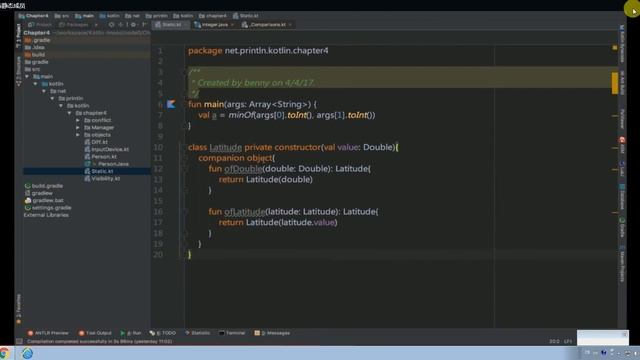Click the yellow warning stripe on editor scrollbar
Screen dimensions: 640x360
click(x=615, y=83)
